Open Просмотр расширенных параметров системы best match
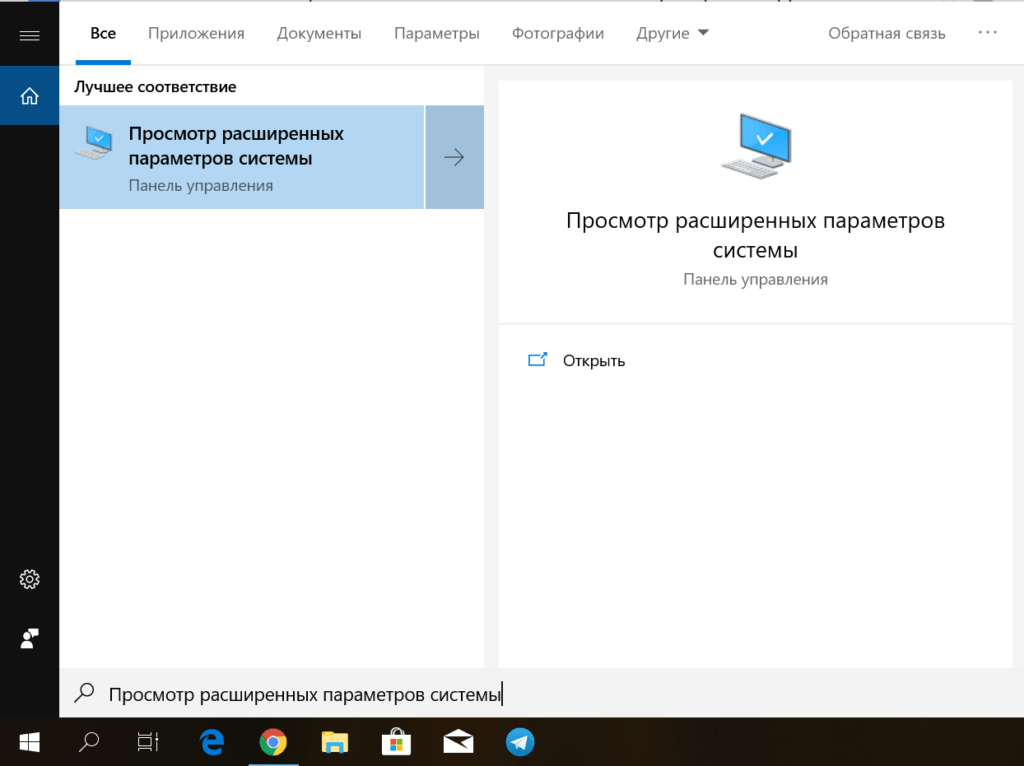The image size is (1024, 766). 242,157
